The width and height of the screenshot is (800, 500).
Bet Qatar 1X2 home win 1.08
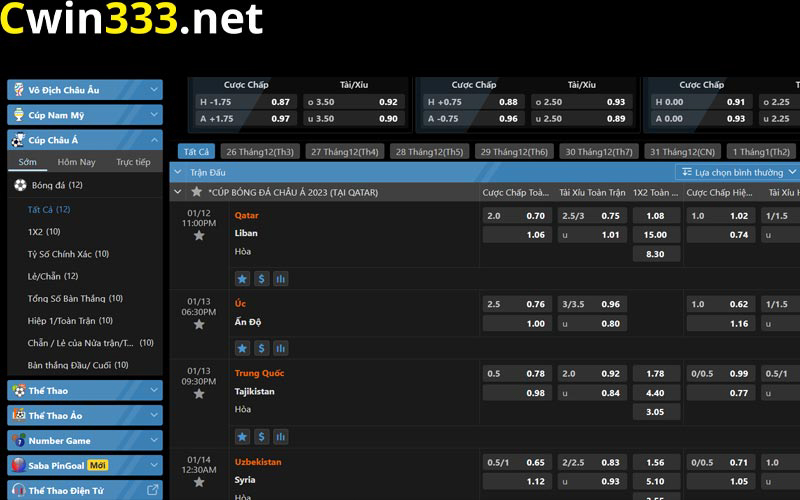pyautogui.click(x=656, y=216)
